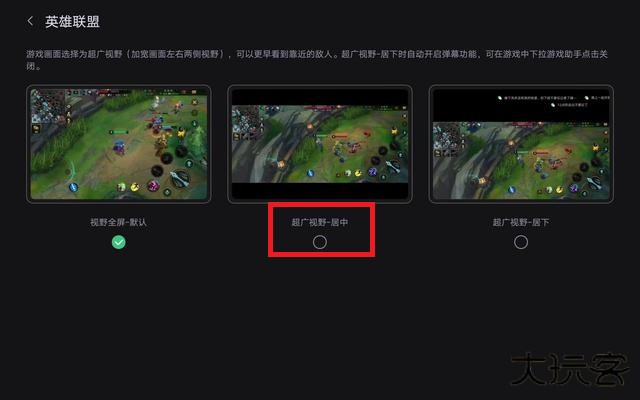Click the minimap in the first preview
Image resolution: width=640 pixels, height=400 pixels.
click(x=47, y=106)
